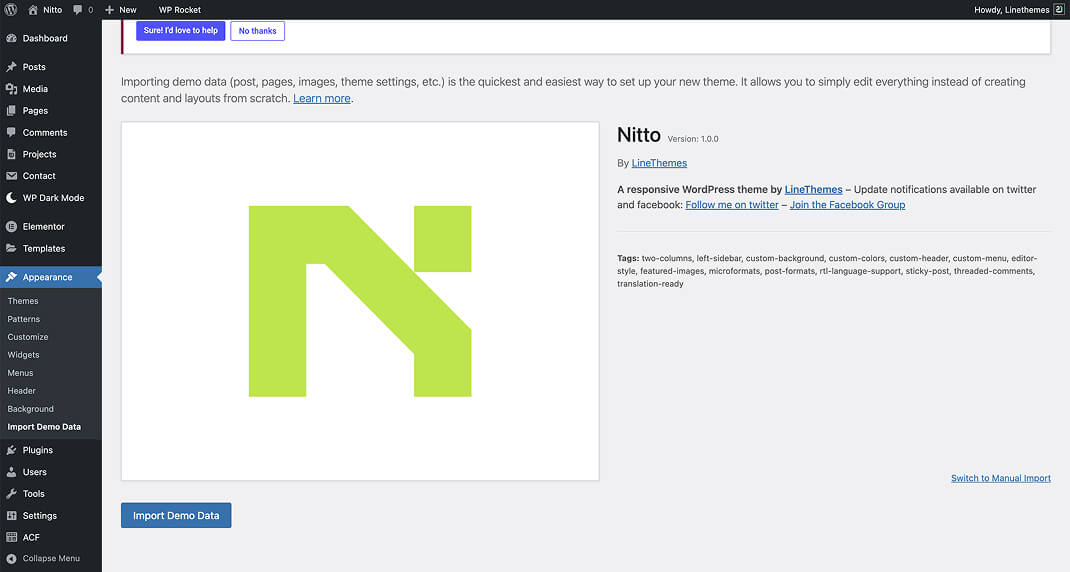Go to the Customize submenu item
This screenshot has width=1070, height=572.
click(x=28, y=337)
